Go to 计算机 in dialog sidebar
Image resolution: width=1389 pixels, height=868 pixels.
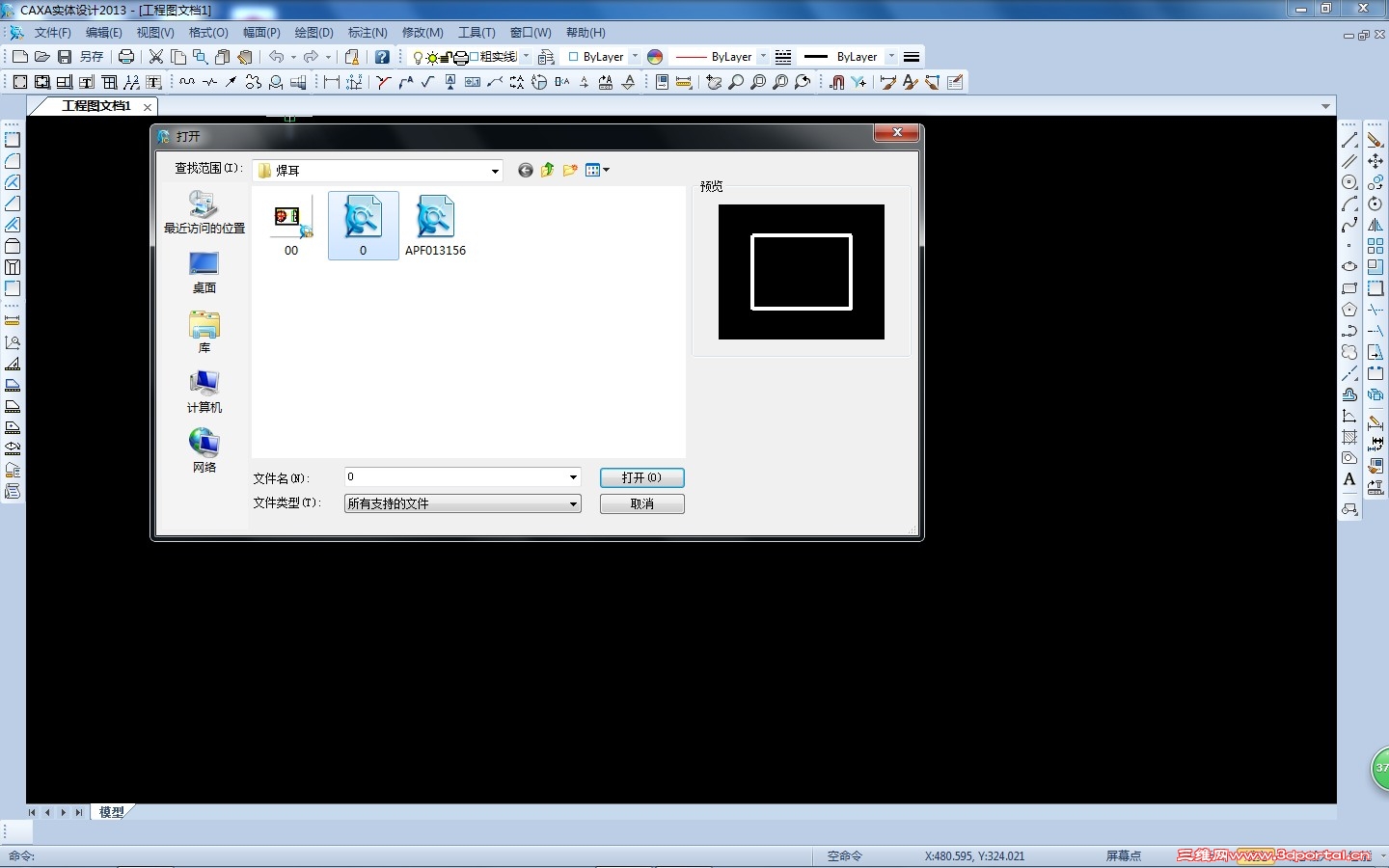pos(204,392)
